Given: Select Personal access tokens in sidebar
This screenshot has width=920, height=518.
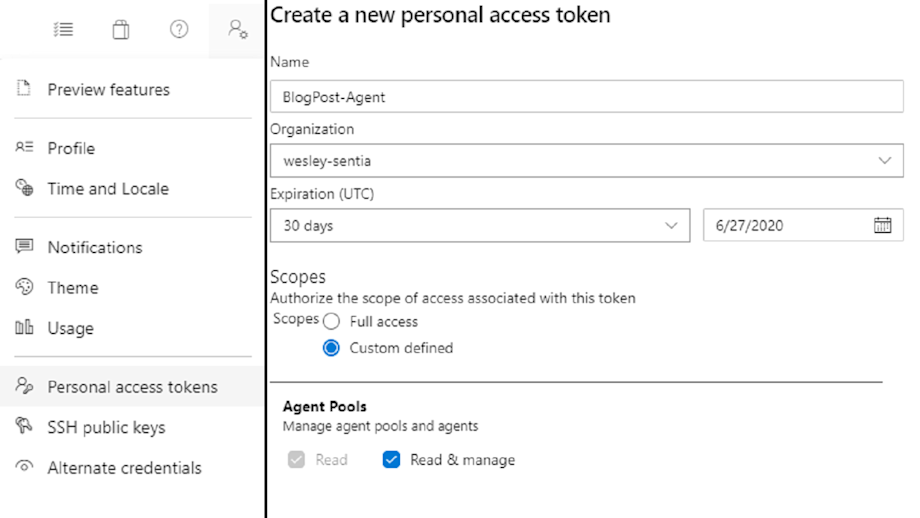Looking at the screenshot, I should (x=133, y=387).
